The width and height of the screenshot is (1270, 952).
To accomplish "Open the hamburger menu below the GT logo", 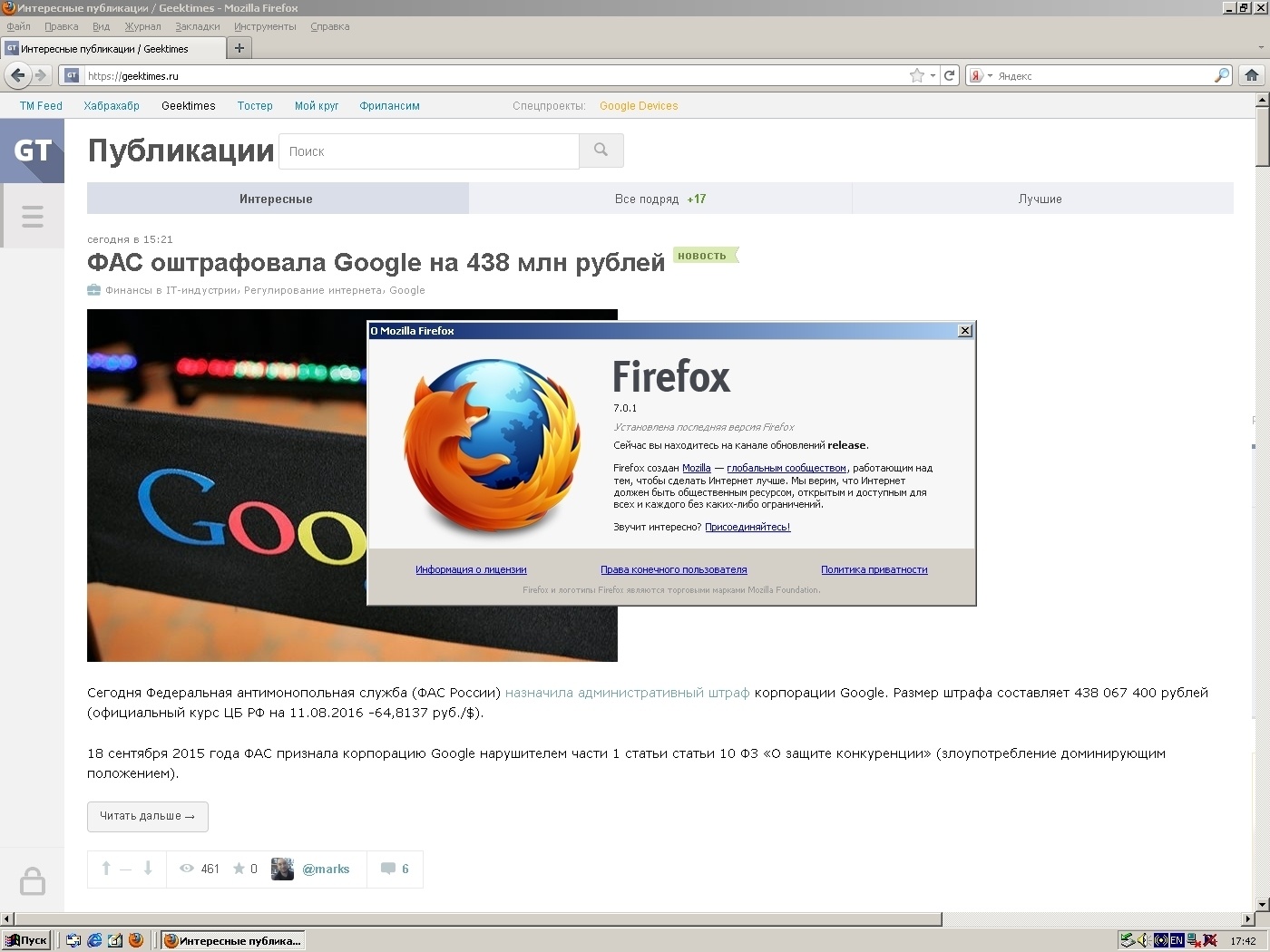I will point(33,216).
